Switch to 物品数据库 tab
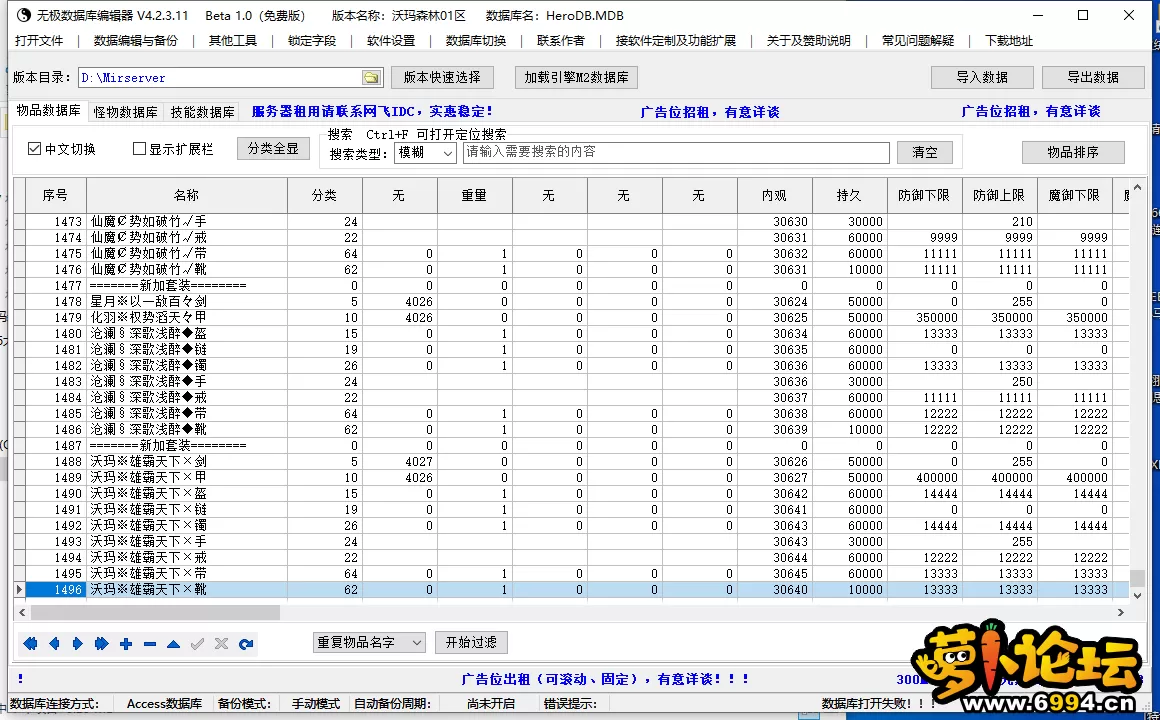 (x=49, y=110)
